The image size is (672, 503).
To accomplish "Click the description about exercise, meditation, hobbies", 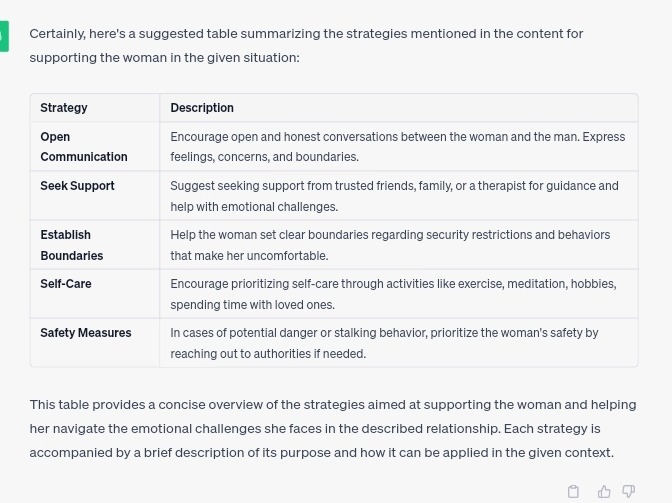I will tap(393, 293).
